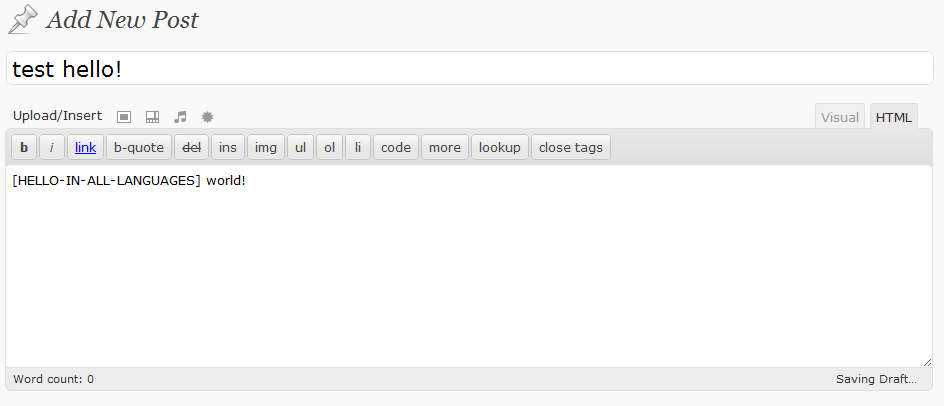Insert an image tag with img button
This screenshot has height=406, width=944.
click(x=266, y=148)
